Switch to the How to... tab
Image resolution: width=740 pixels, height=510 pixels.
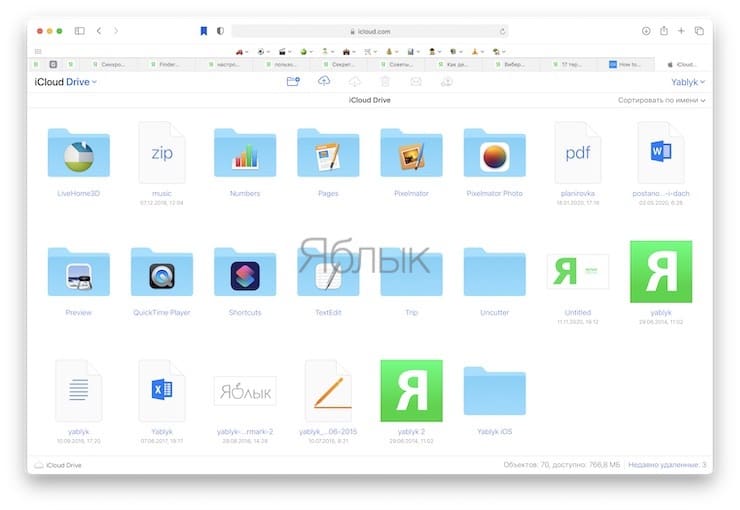(x=625, y=64)
